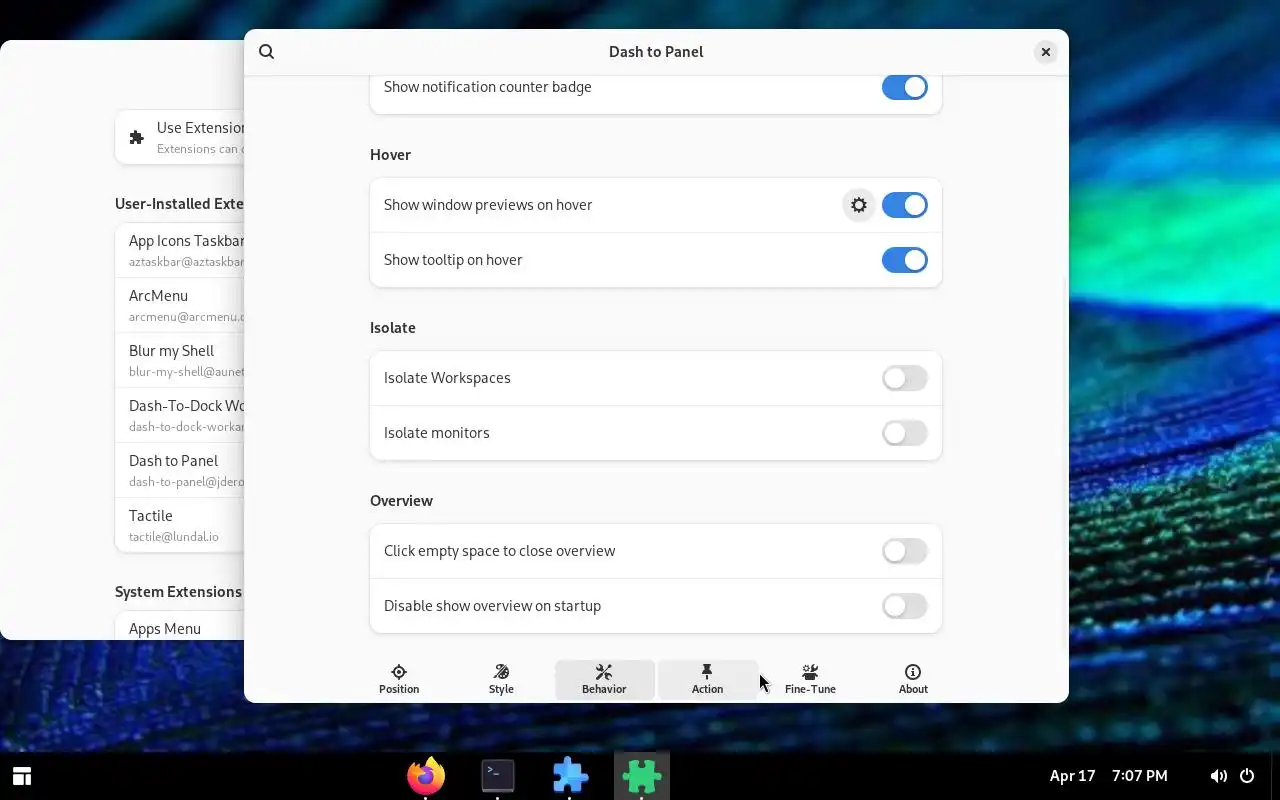
Task: Select App Icons Taskbar in Extensions window
Action: pyautogui.click(x=180, y=250)
